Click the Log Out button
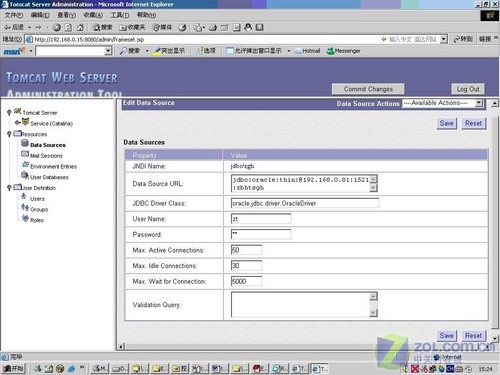The width and height of the screenshot is (500, 375). (468, 89)
